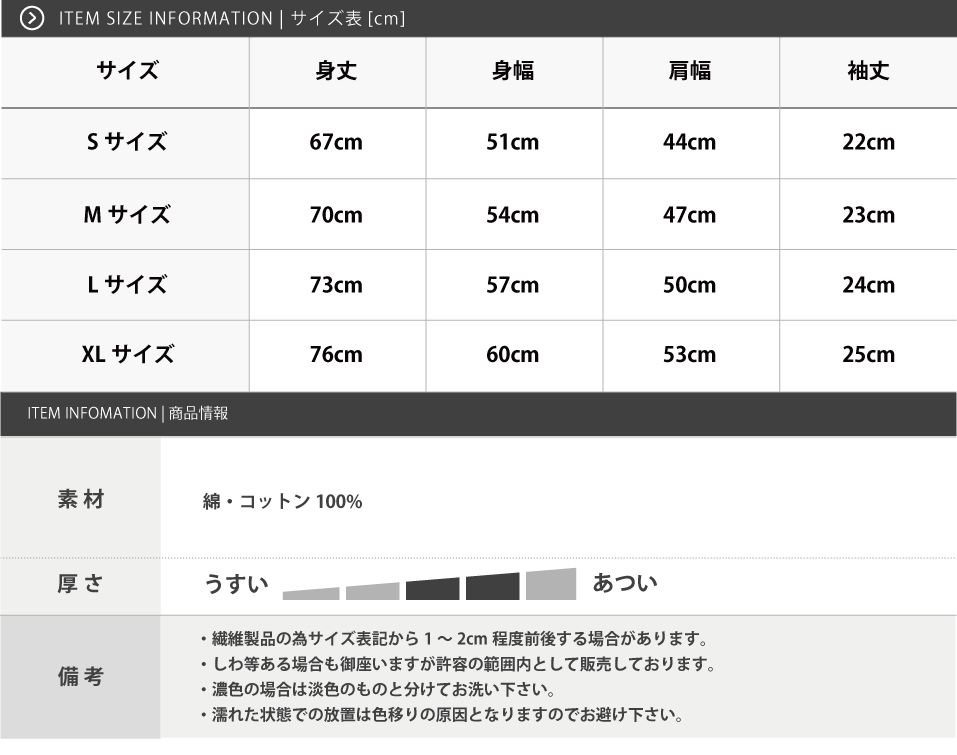Click the 67cm cell for S size

[336, 142]
